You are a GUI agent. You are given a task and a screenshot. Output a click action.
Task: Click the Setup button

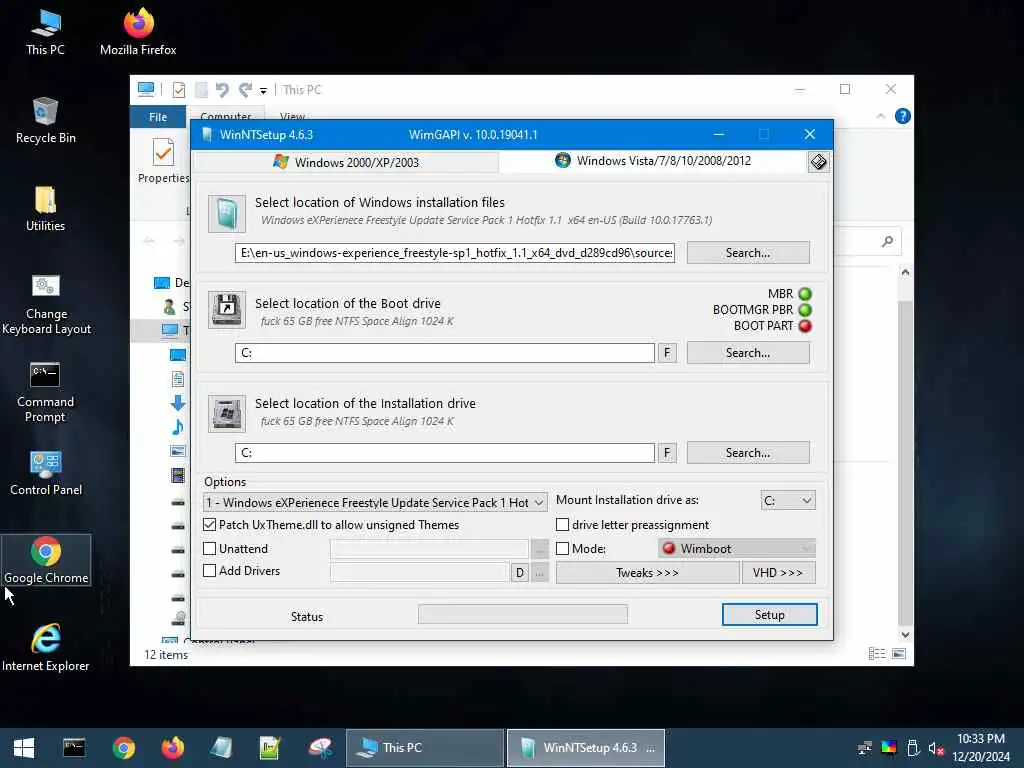pos(769,615)
